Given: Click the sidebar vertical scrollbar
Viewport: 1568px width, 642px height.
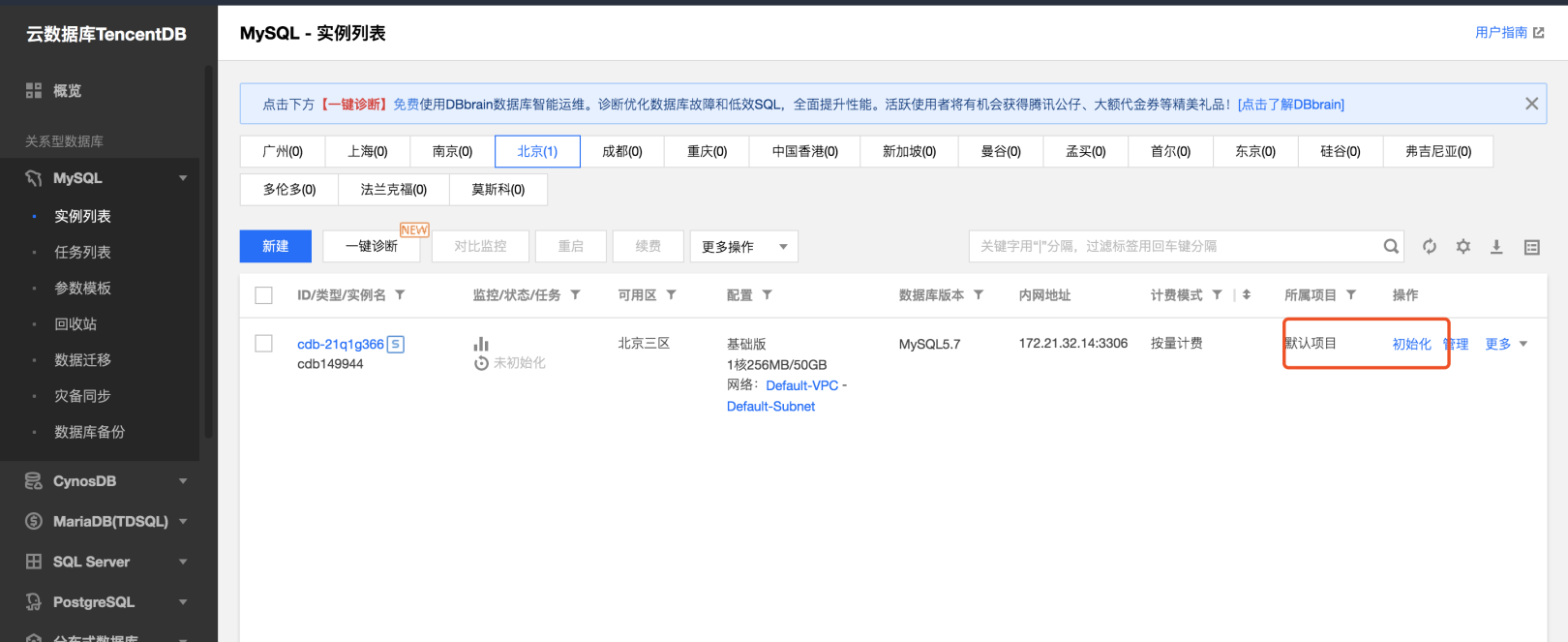Looking at the screenshot, I should [x=208, y=252].
